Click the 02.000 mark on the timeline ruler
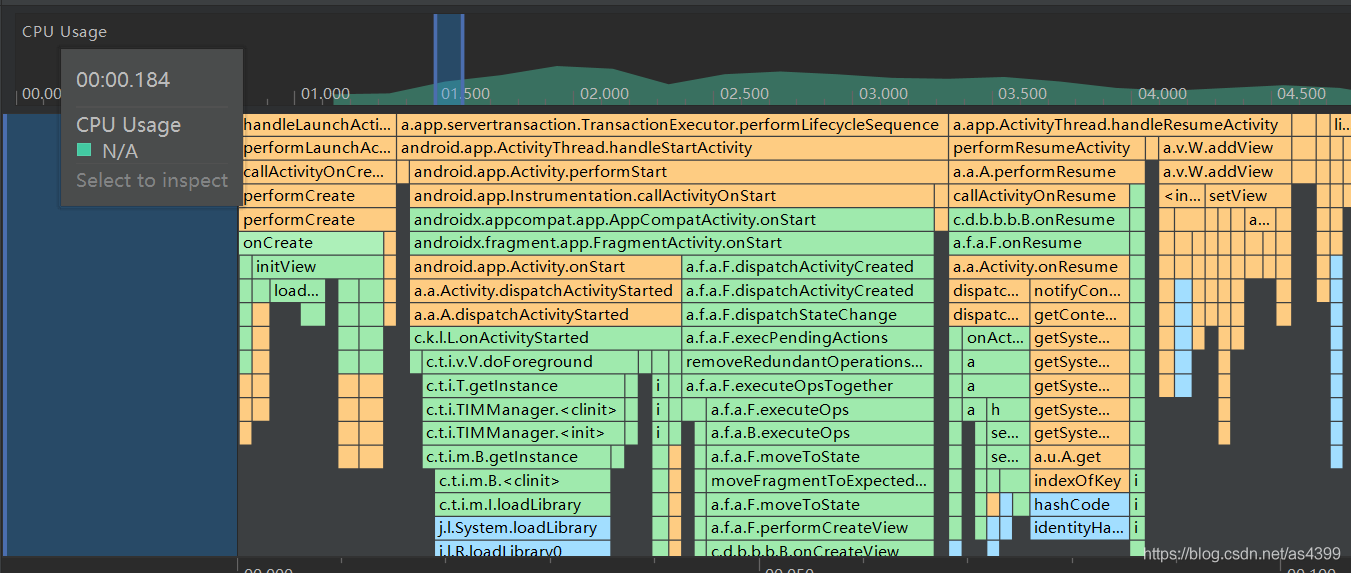Screen dimensions: 1351x573 coord(604,94)
